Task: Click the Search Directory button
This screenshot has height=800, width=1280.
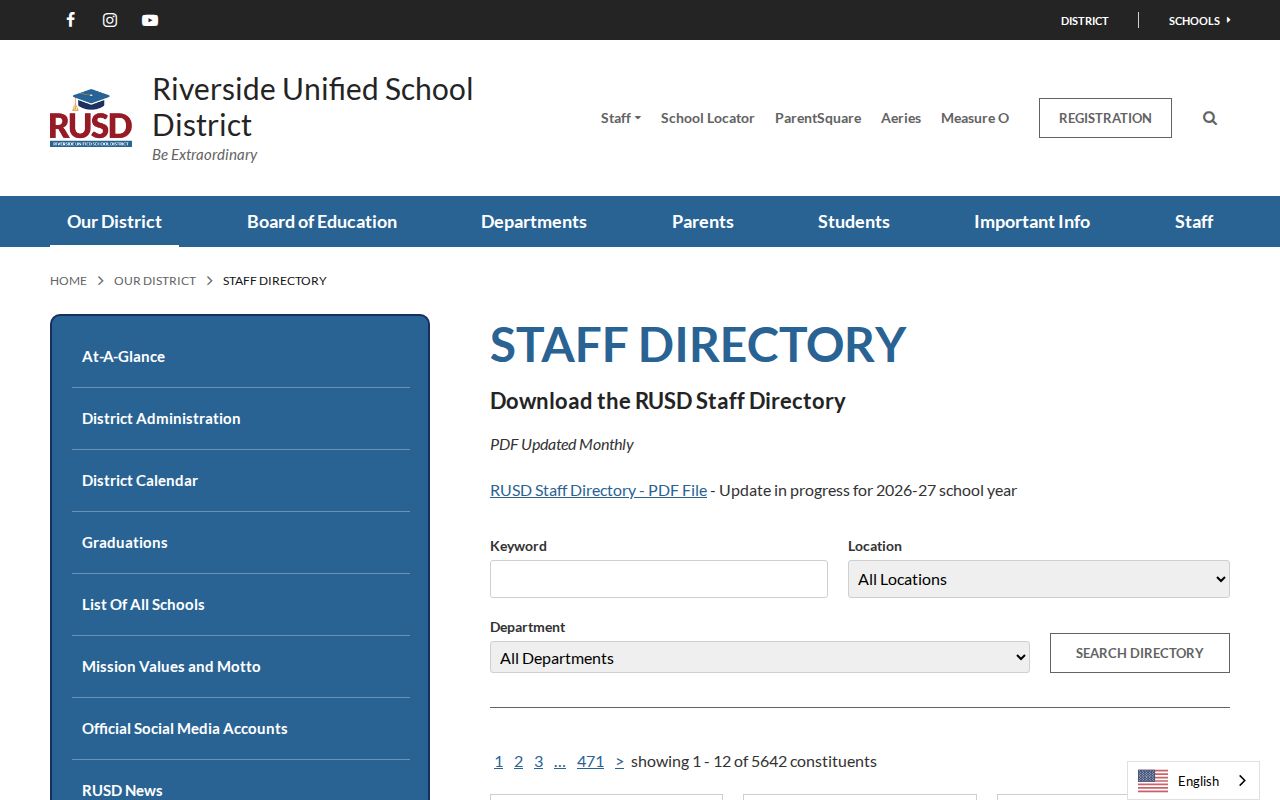Action: pos(1140,653)
